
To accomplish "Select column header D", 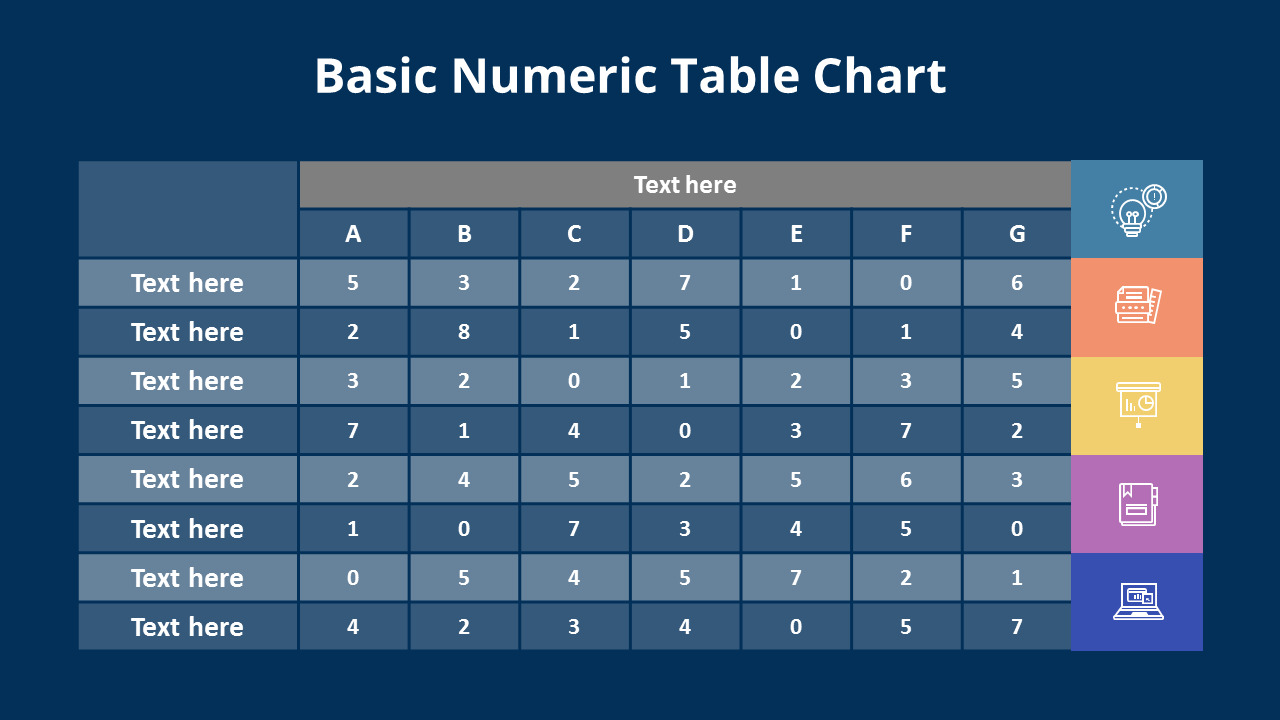I will [685, 234].
